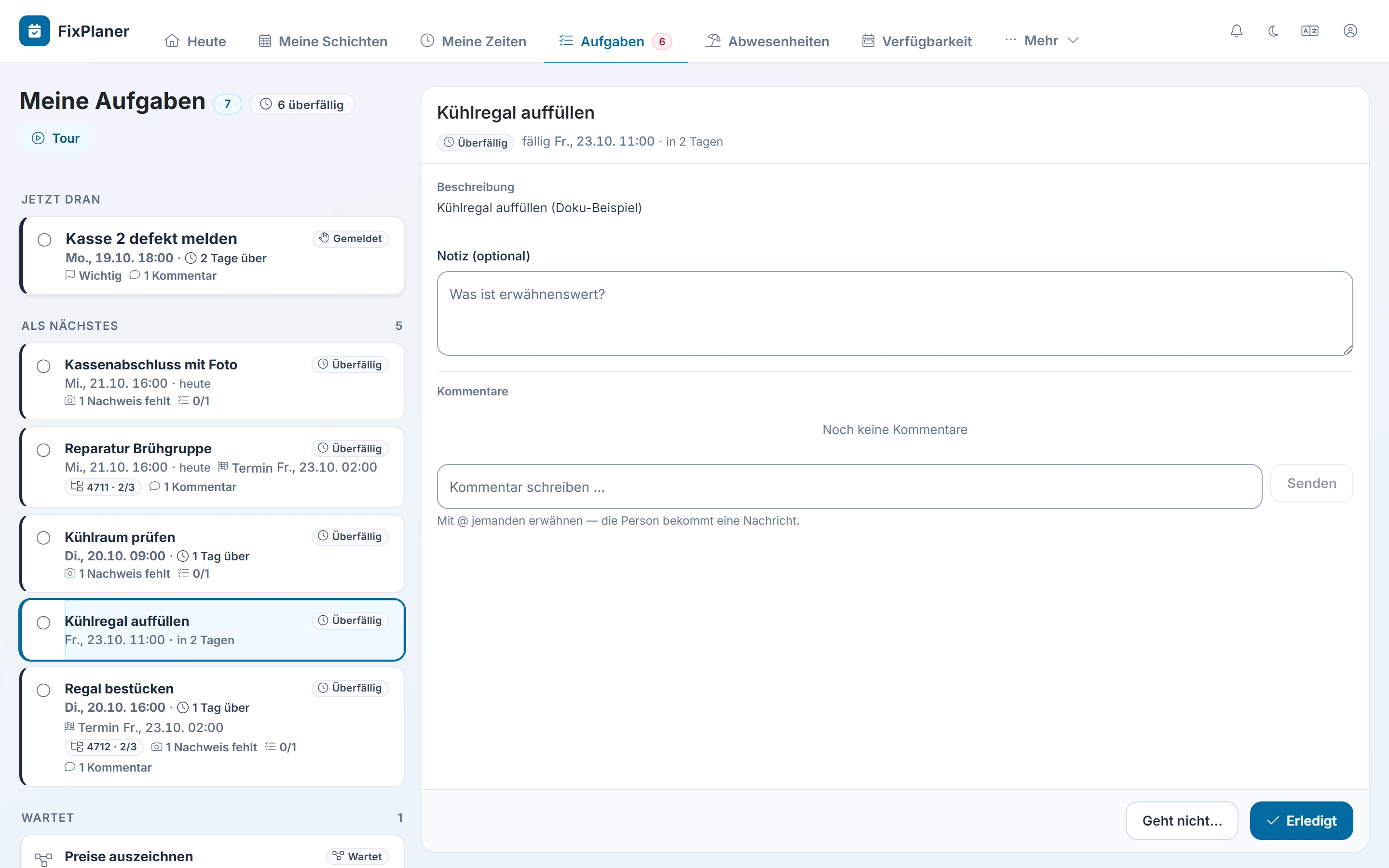Click the Wartet badge on Preise auszeichnen
The height and width of the screenshot is (868, 1389).
[357, 856]
